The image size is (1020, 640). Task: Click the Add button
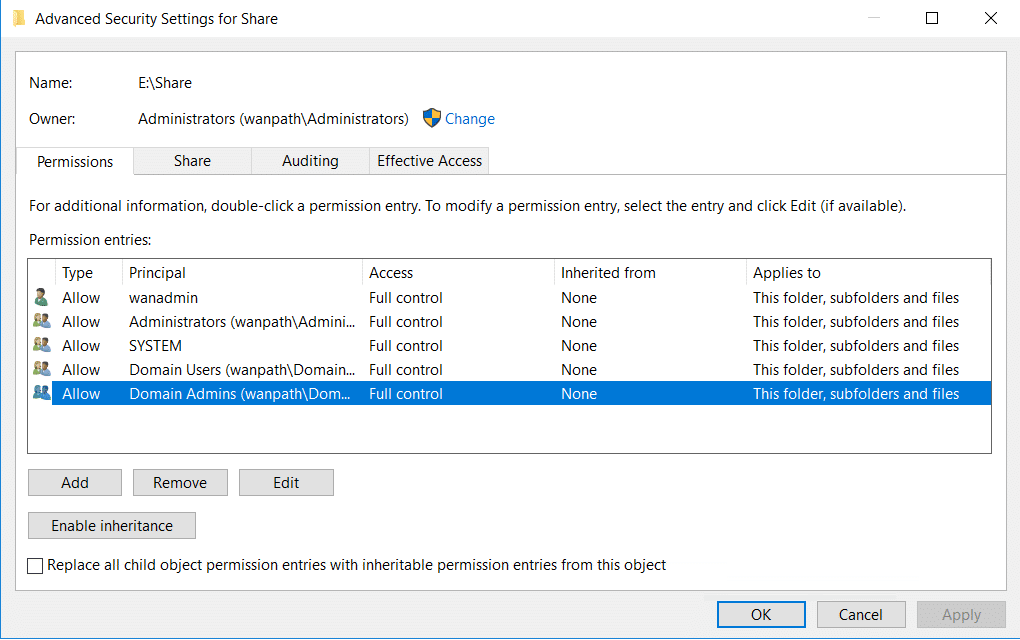tap(75, 483)
